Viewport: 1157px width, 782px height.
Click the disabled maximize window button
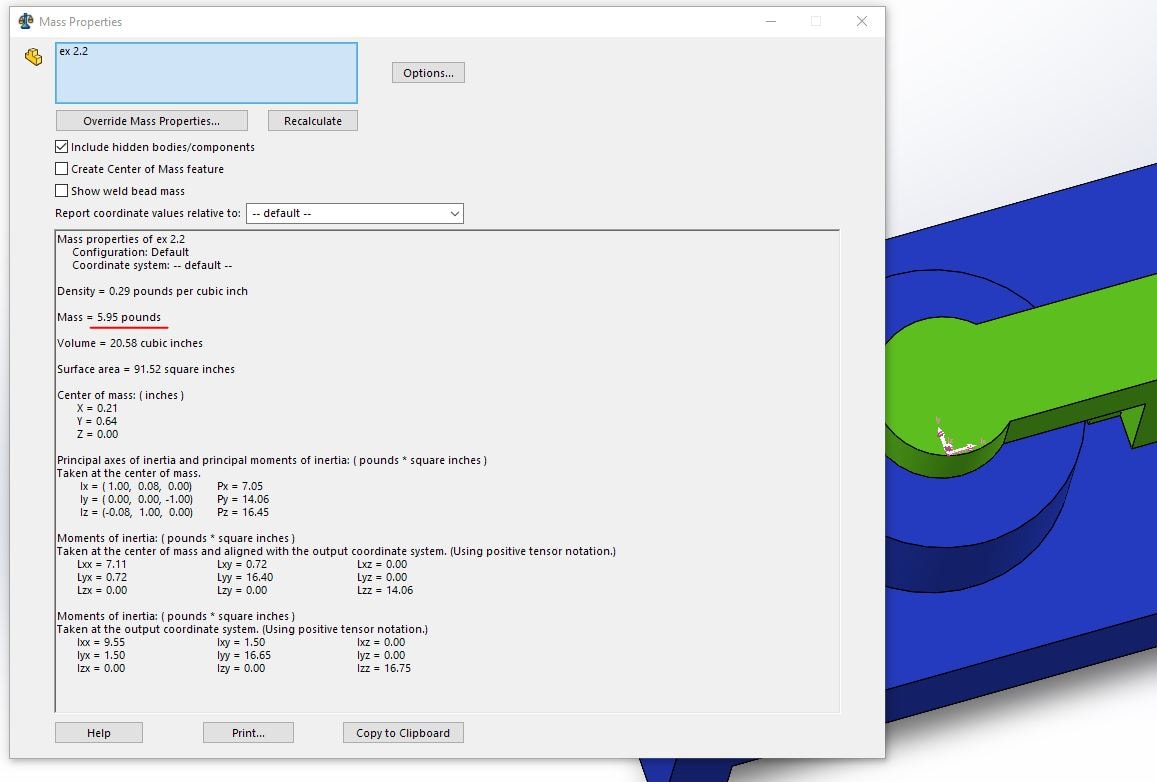coord(816,21)
